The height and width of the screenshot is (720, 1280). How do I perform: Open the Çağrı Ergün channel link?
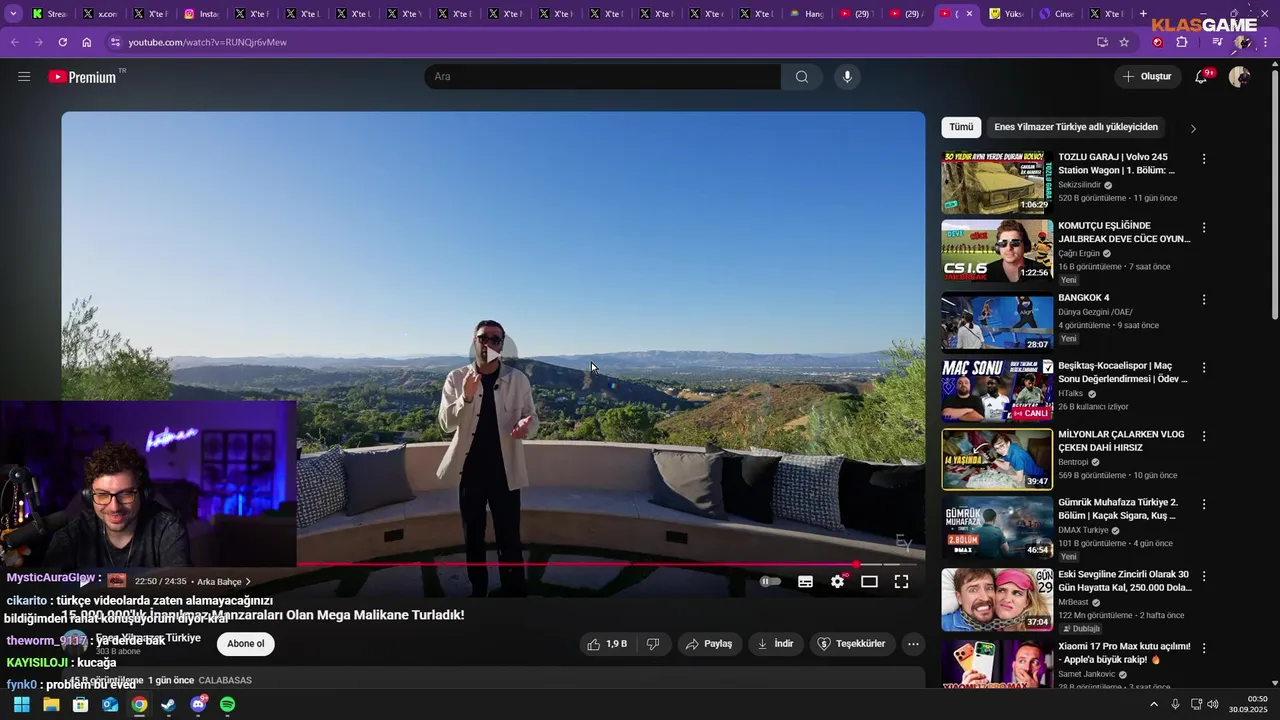1079,253
